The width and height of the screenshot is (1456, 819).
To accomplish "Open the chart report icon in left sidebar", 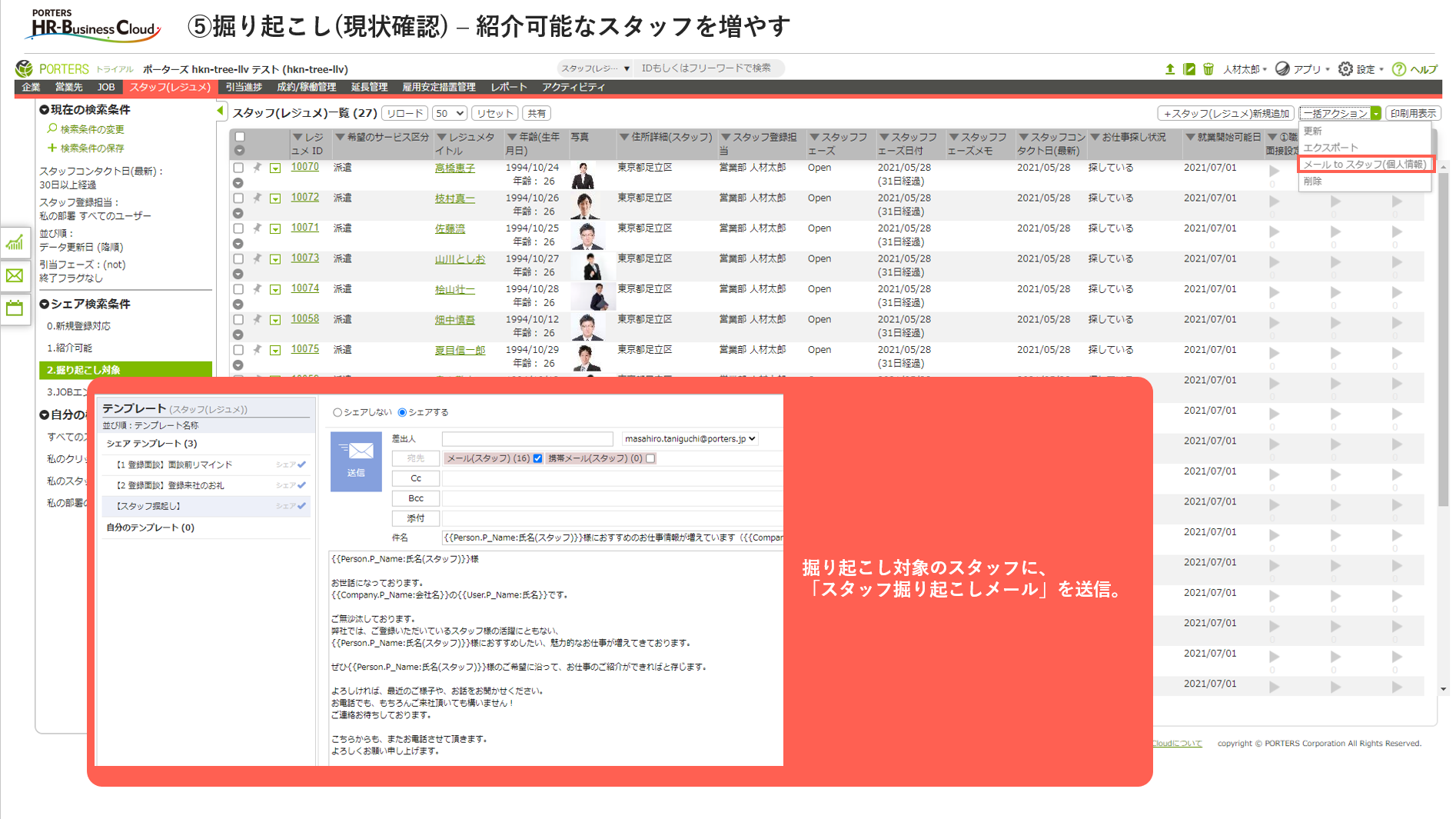I will pos(15,244).
